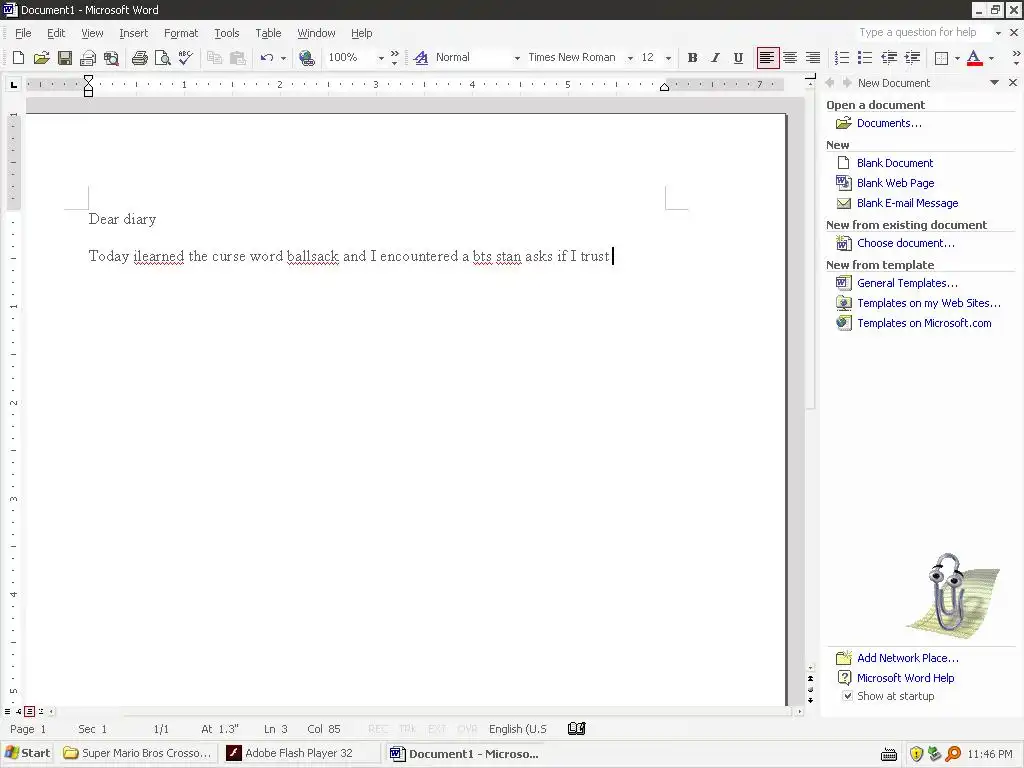Screen dimensions: 1024x768
Task: Select Align Right button
Action: coord(812,58)
